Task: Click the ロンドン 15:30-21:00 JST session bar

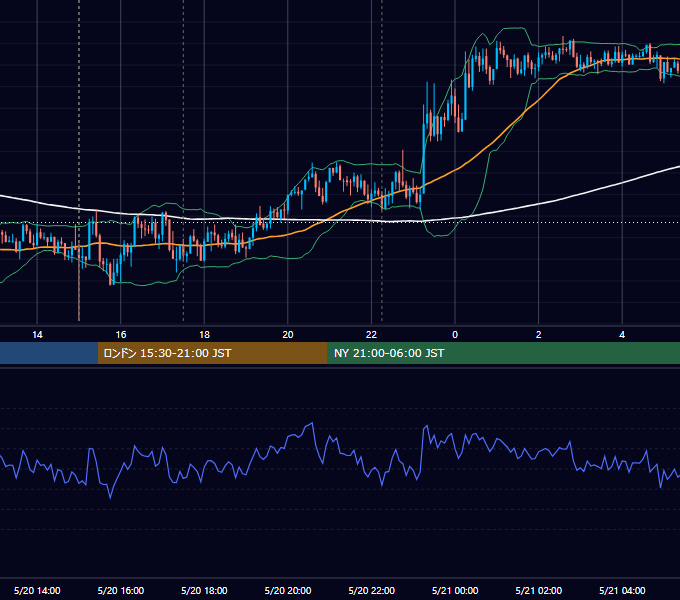Action: point(212,353)
